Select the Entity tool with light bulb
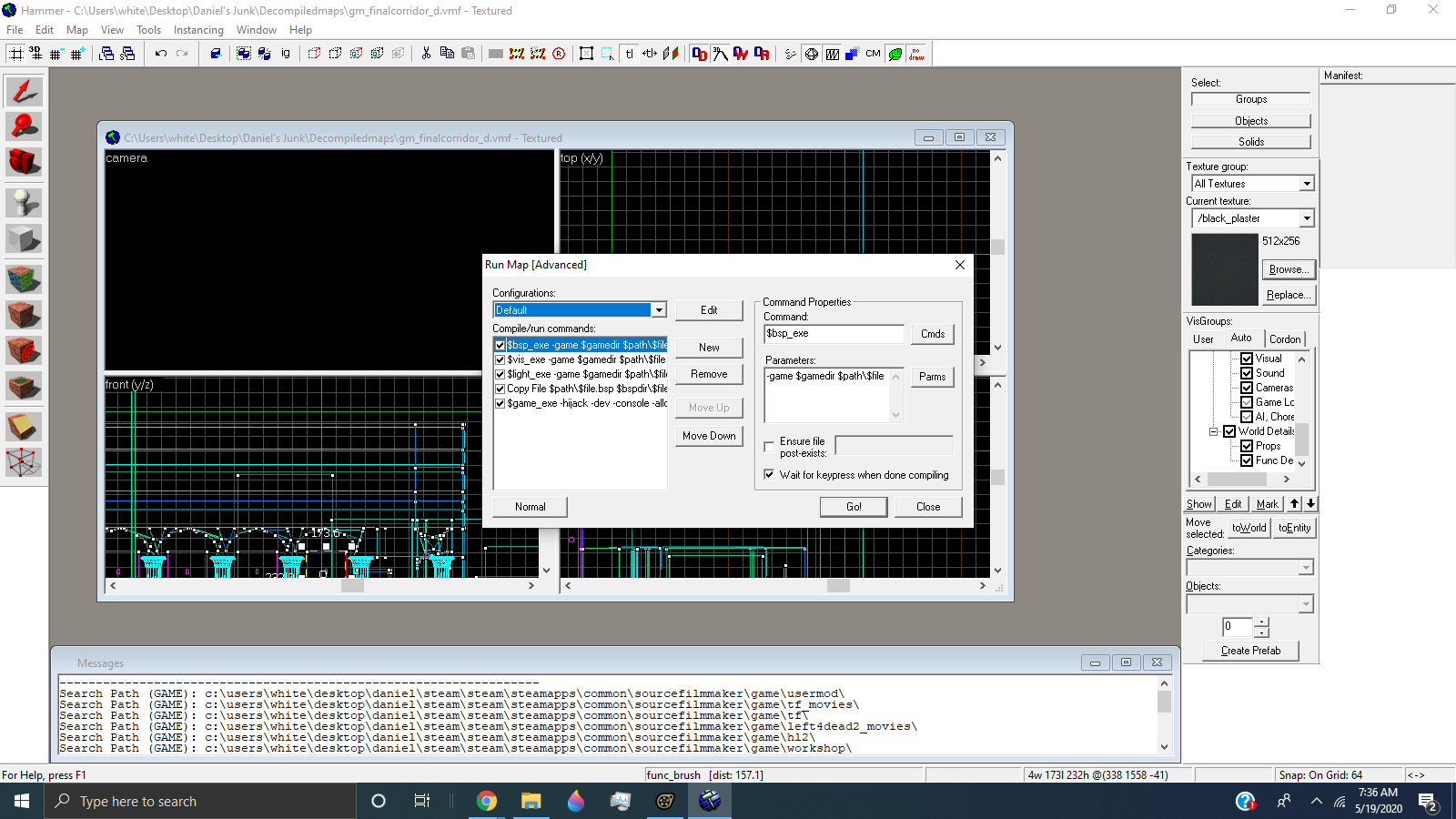 point(24,202)
